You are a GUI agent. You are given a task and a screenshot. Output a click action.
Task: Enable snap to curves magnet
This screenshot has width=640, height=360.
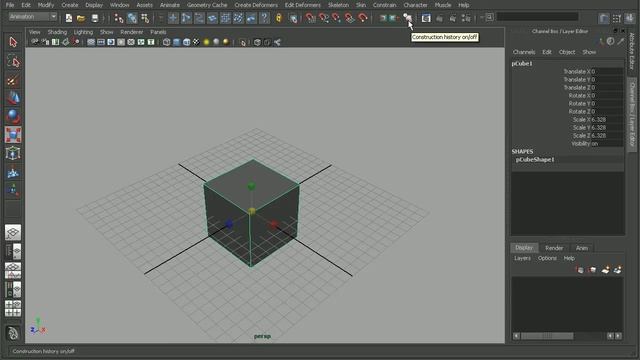323,18
